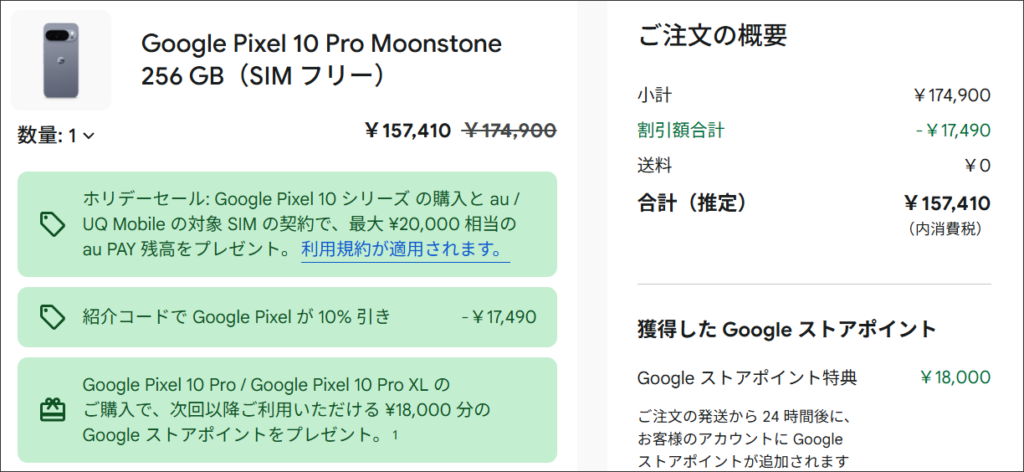
Task: Open the 利用規約が適用されます link
Action: pos(405,249)
